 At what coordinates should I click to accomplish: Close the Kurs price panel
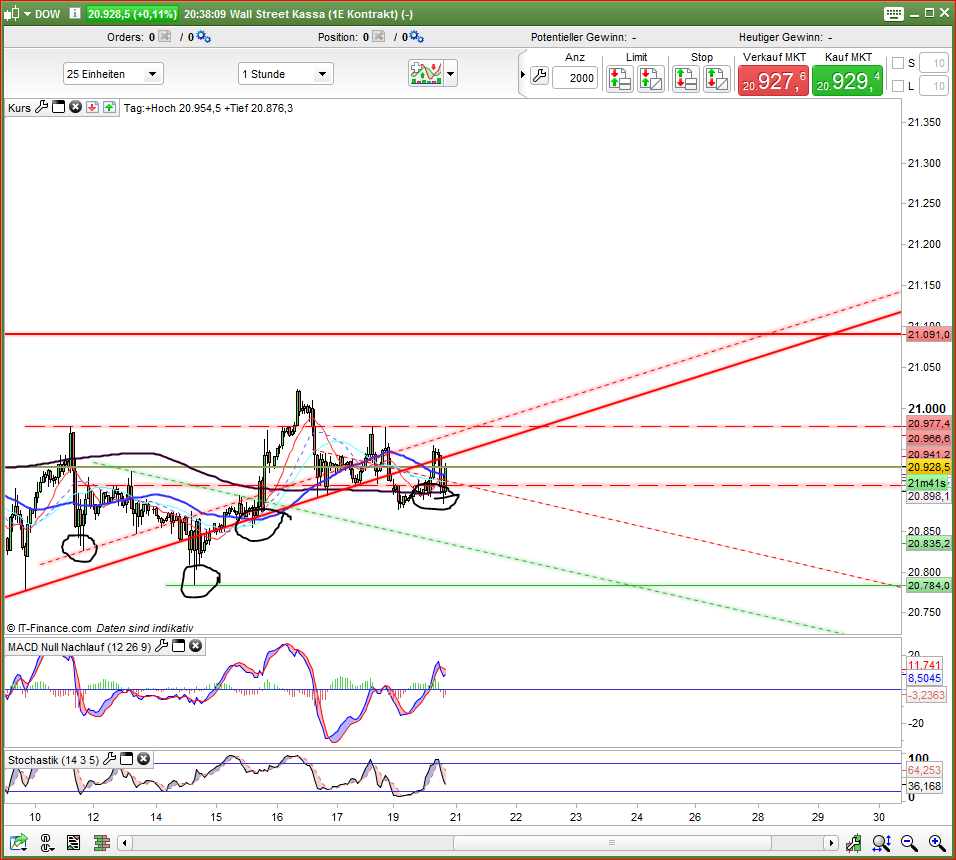76,107
